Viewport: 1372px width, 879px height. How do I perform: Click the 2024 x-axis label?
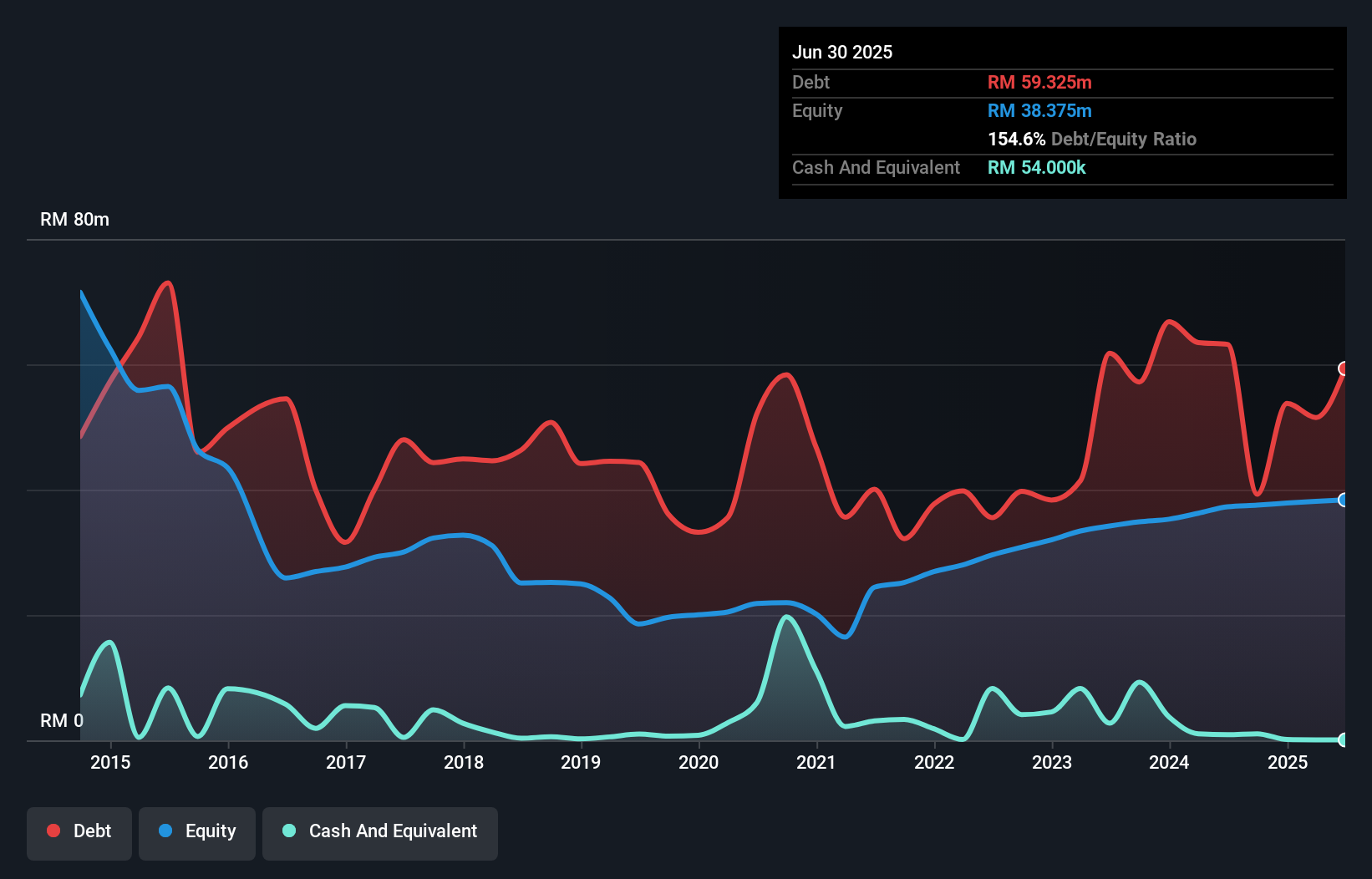click(1169, 762)
